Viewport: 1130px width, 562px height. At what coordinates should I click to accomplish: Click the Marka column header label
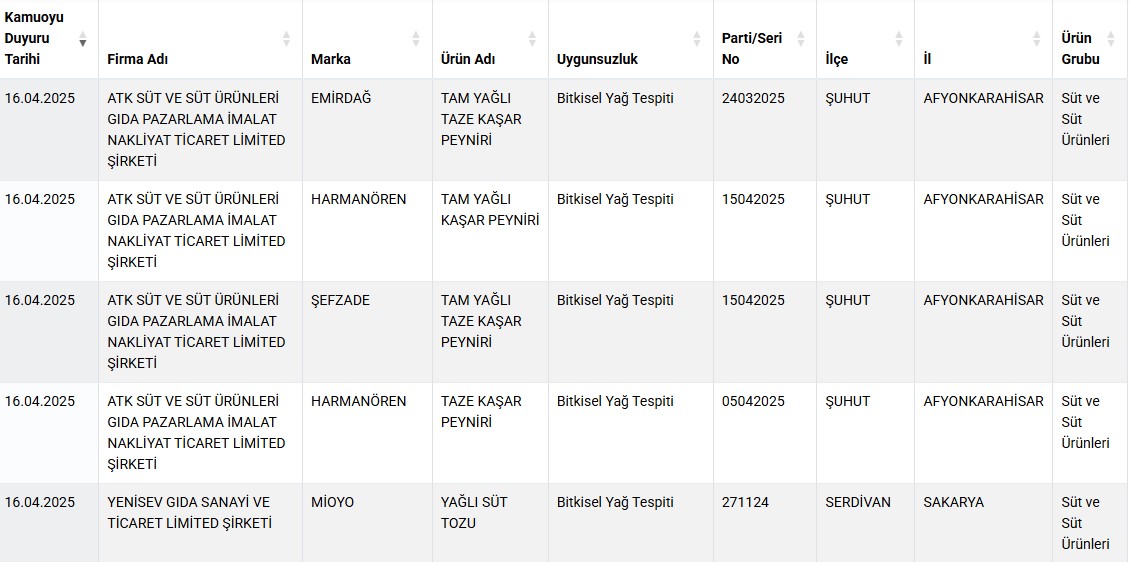pyautogui.click(x=331, y=59)
